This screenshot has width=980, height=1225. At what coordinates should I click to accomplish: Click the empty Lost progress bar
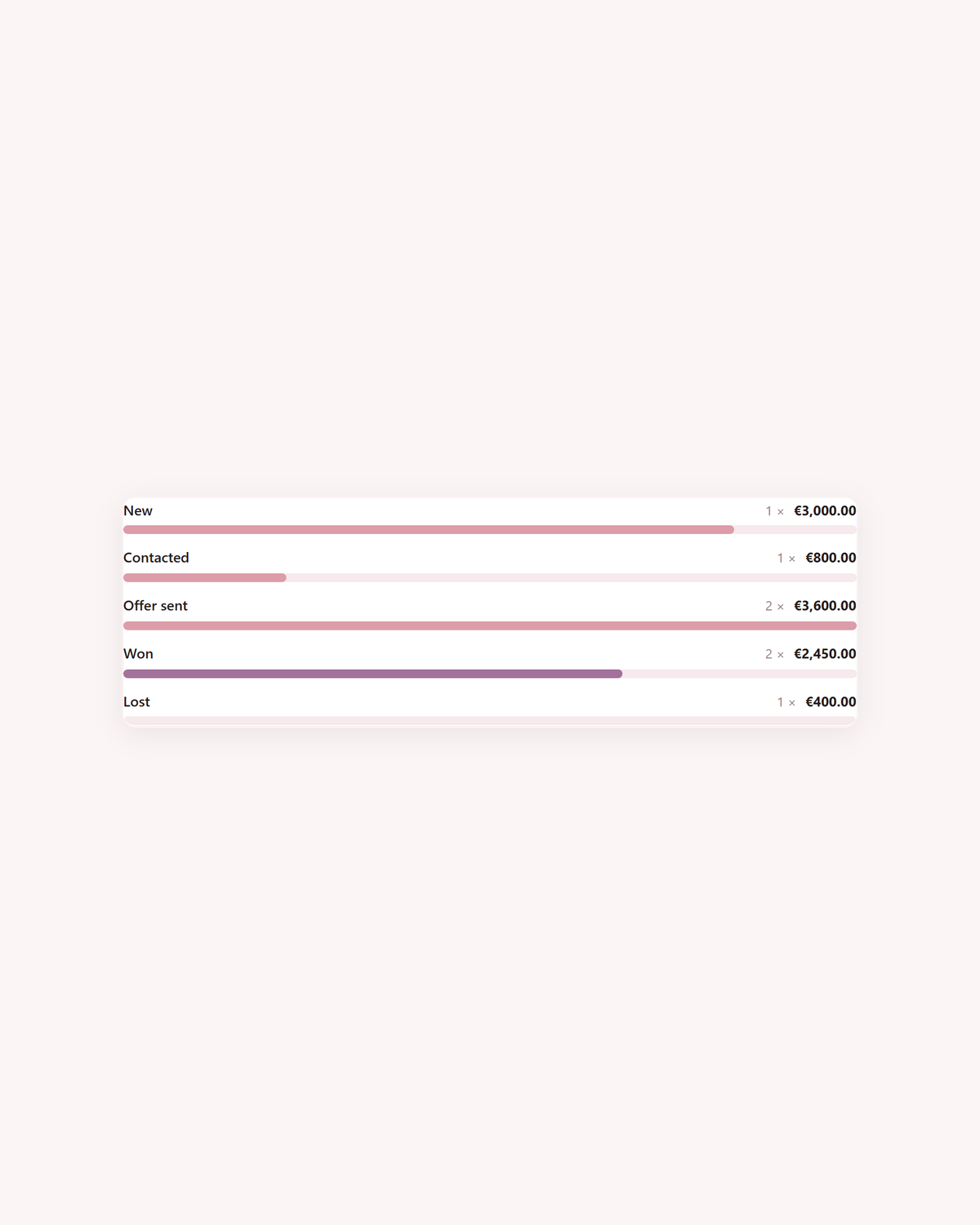tap(490, 721)
